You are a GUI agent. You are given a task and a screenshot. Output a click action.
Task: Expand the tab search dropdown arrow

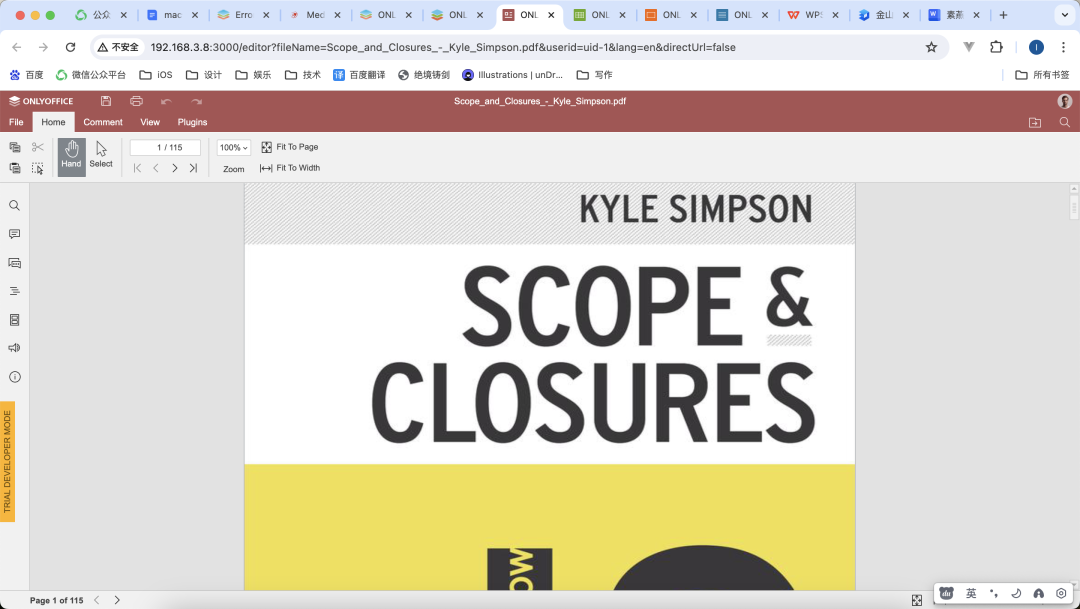pyautogui.click(x=1065, y=15)
